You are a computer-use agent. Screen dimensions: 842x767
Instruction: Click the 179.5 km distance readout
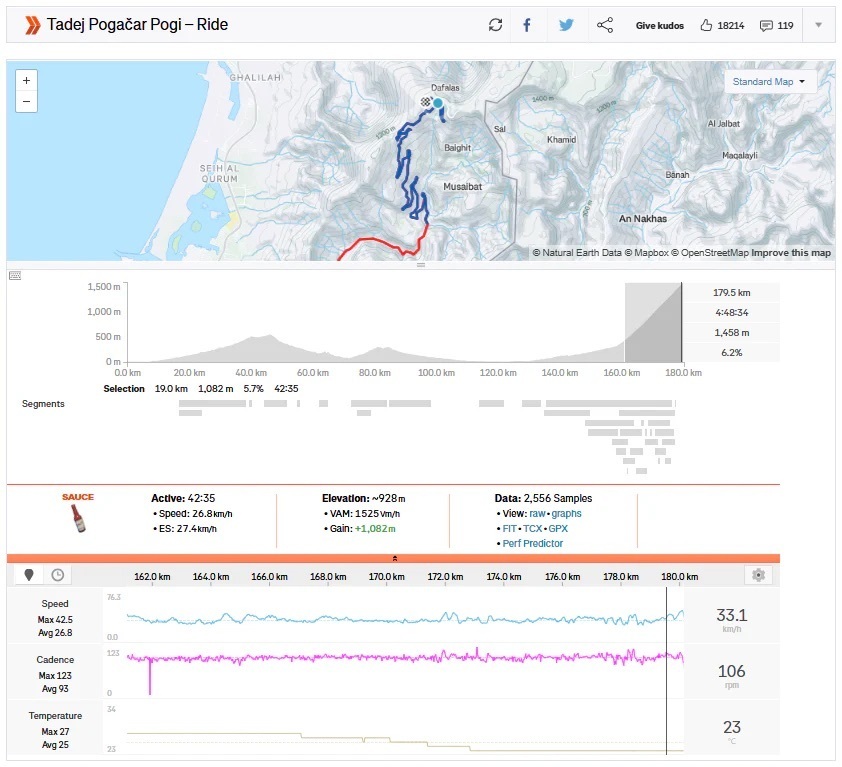click(731, 293)
